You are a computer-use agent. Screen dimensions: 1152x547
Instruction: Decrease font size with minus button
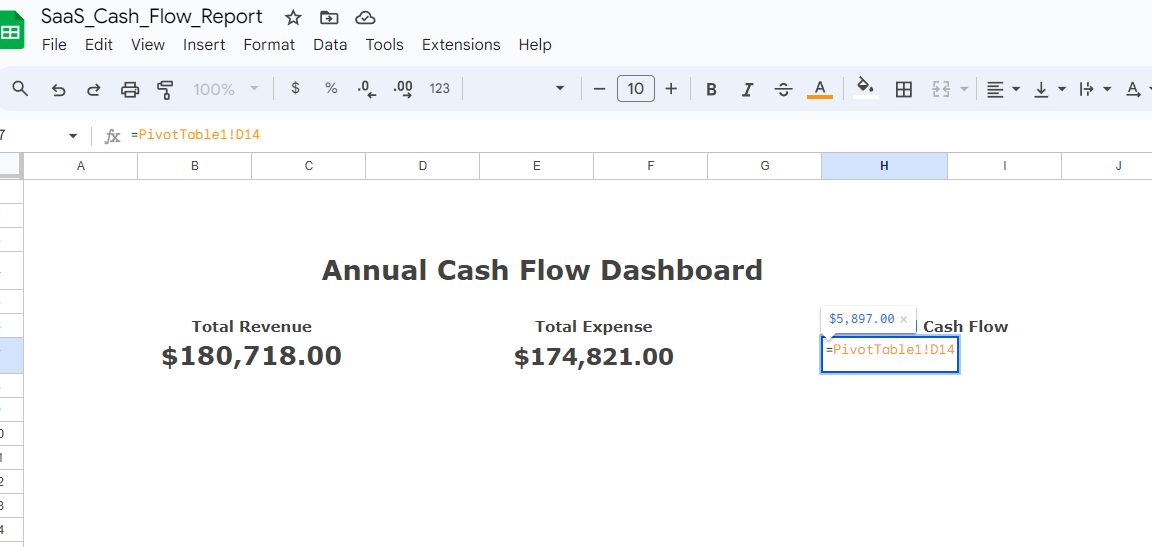point(600,89)
